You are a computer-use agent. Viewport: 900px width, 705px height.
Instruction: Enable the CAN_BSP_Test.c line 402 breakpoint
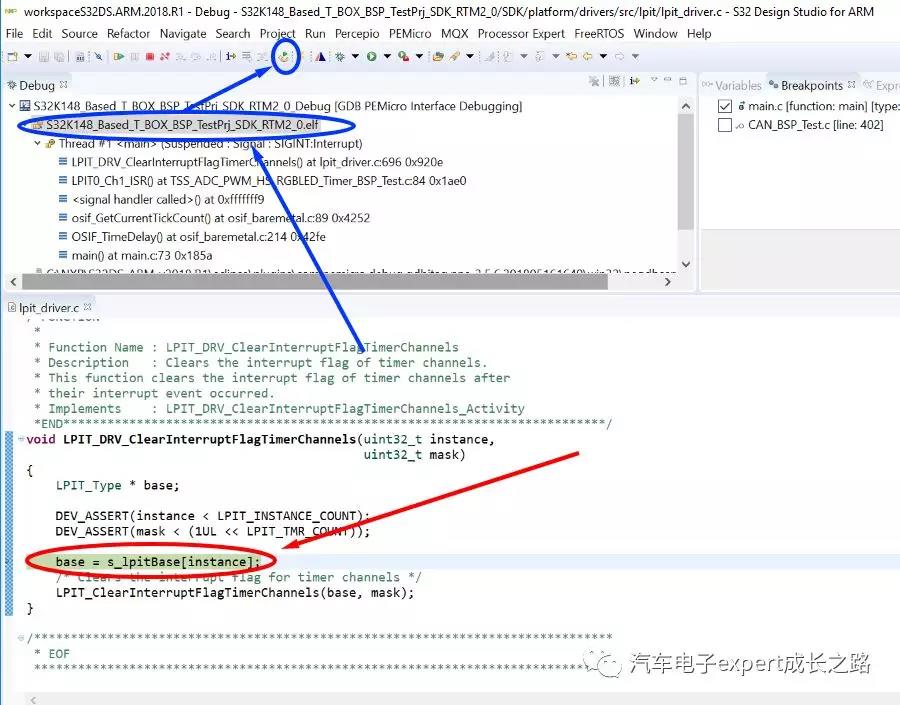(x=725, y=125)
